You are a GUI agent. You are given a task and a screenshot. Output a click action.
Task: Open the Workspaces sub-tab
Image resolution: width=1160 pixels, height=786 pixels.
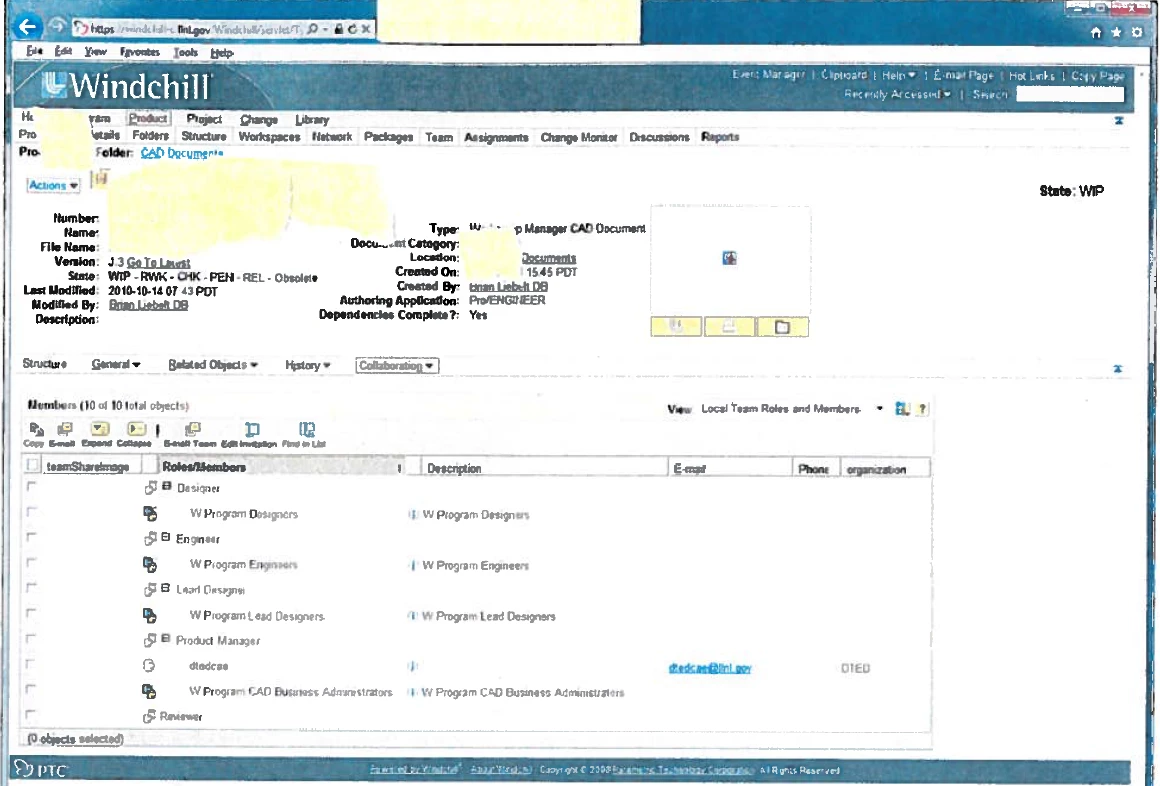click(269, 137)
